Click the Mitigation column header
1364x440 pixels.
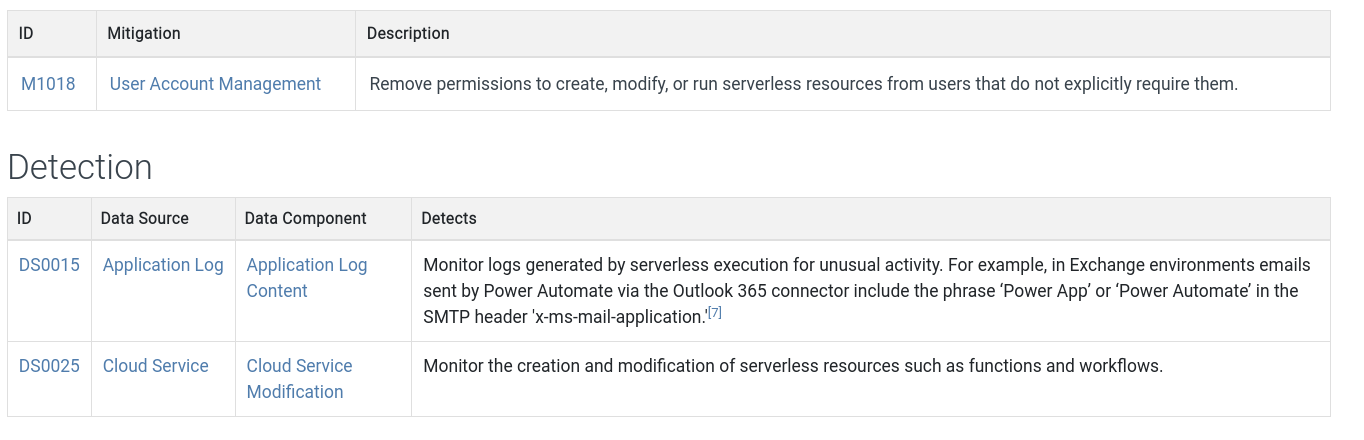[144, 33]
